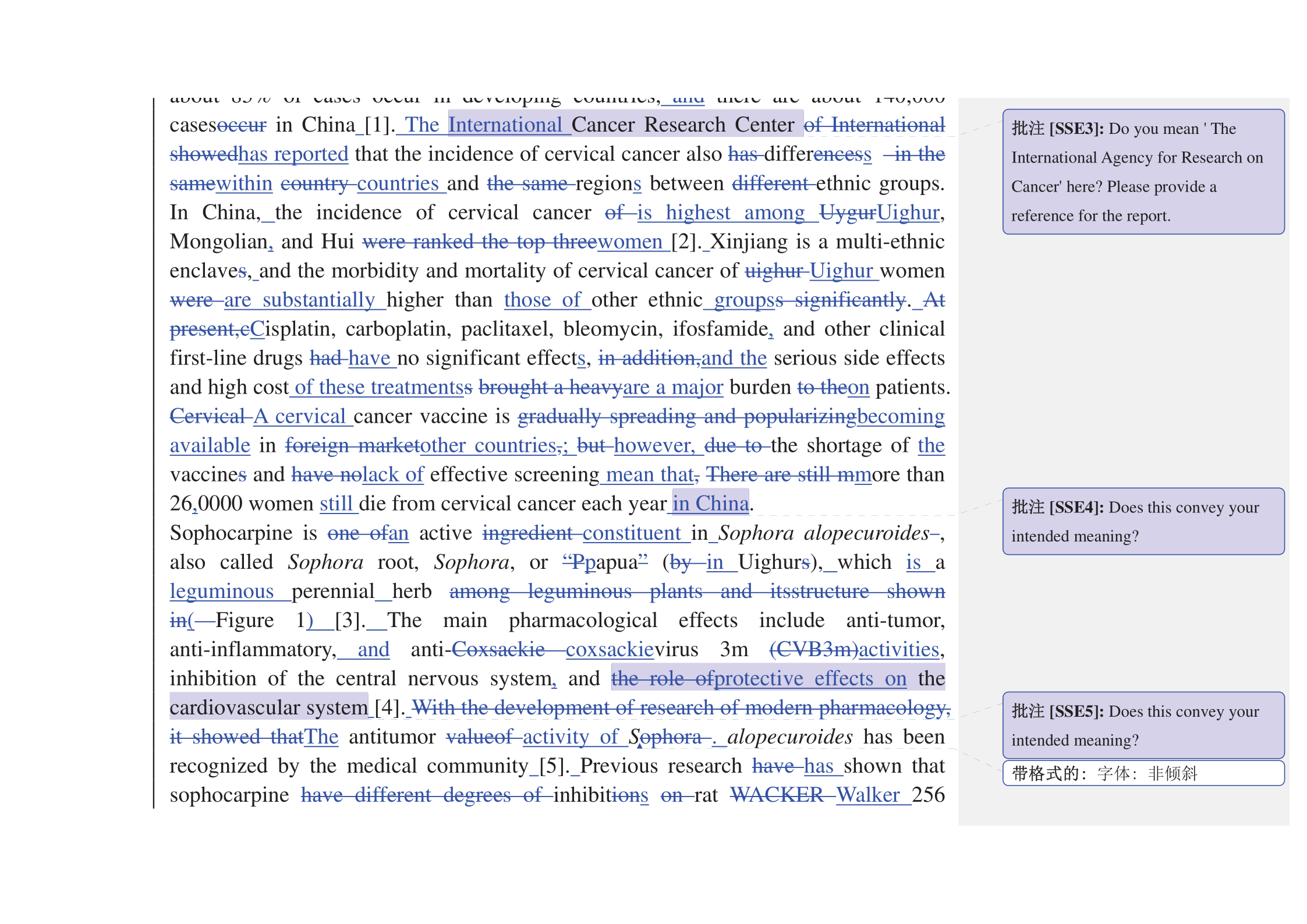Click inserted text 'has reported'
This screenshot has width=1307, height=924.
pyautogui.click(x=293, y=154)
